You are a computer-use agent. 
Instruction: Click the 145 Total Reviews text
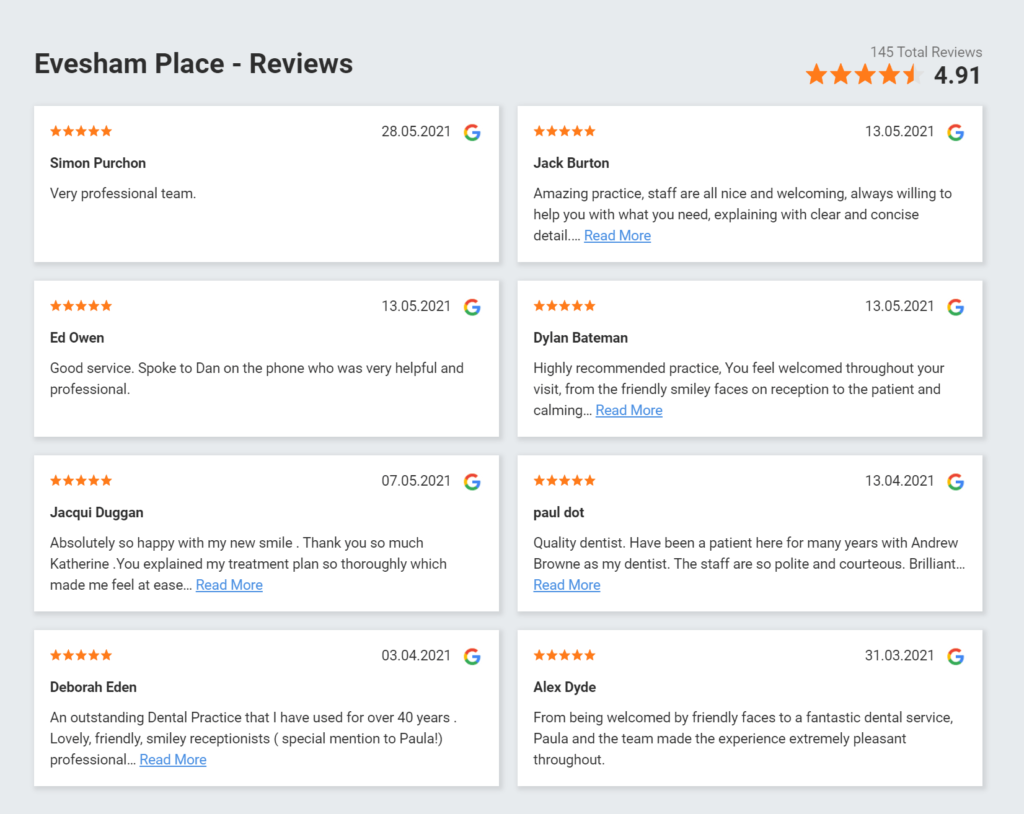[925, 52]
